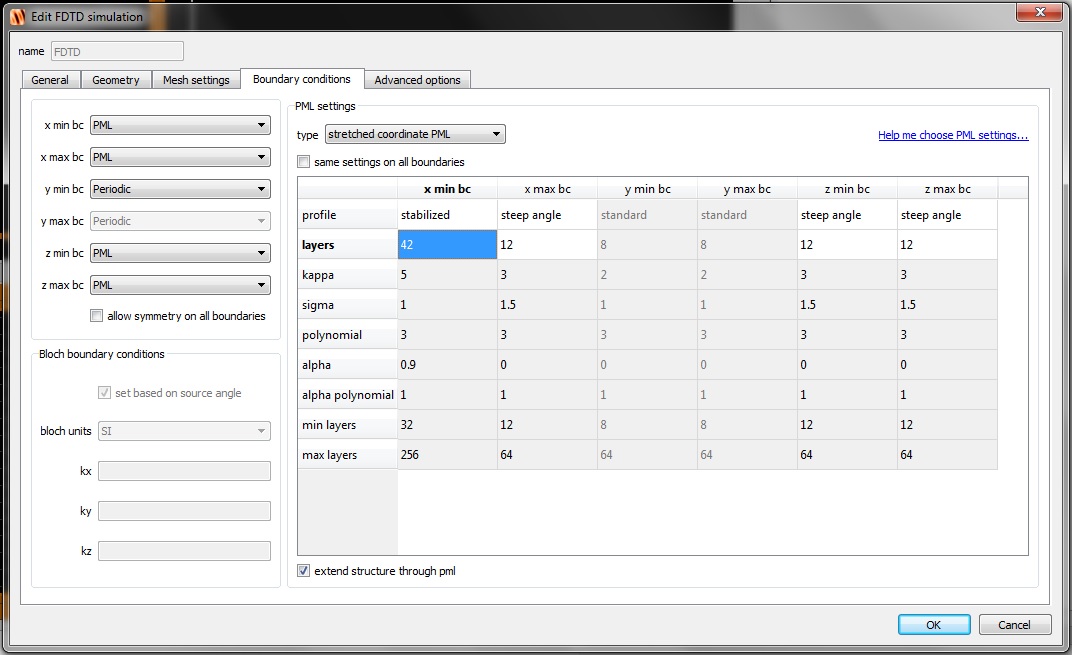Image resolution: width=1072 pixels, height=655 pixels.
Task: Open the y min bc Periodic dropdown
Action: click(x=180, y=189)
